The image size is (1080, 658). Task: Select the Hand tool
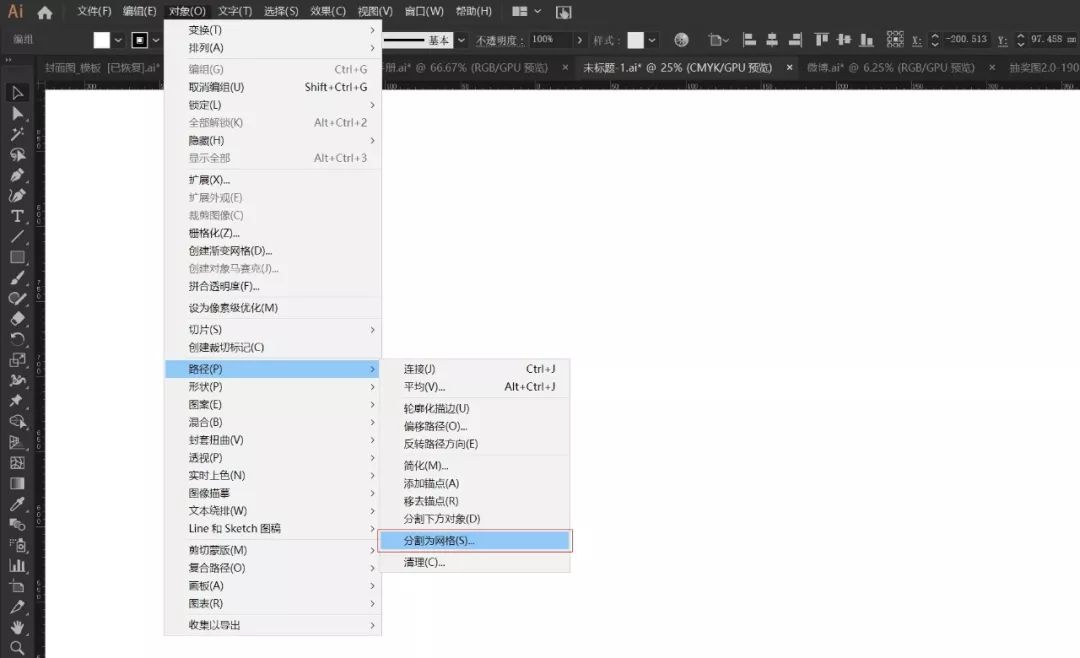tap(17, 628)
